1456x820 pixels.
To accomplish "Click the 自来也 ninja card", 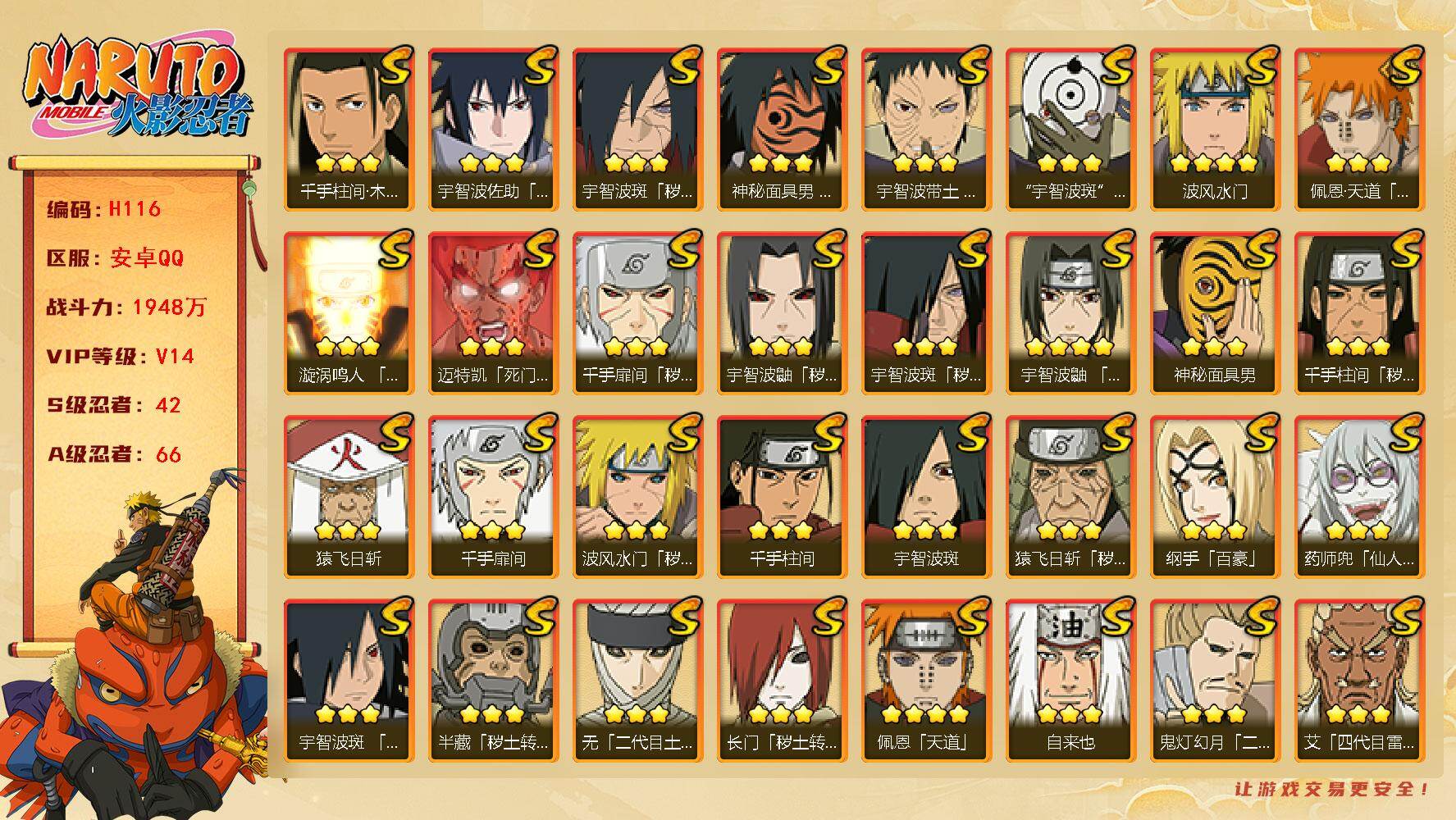I will click(1070, 681).
